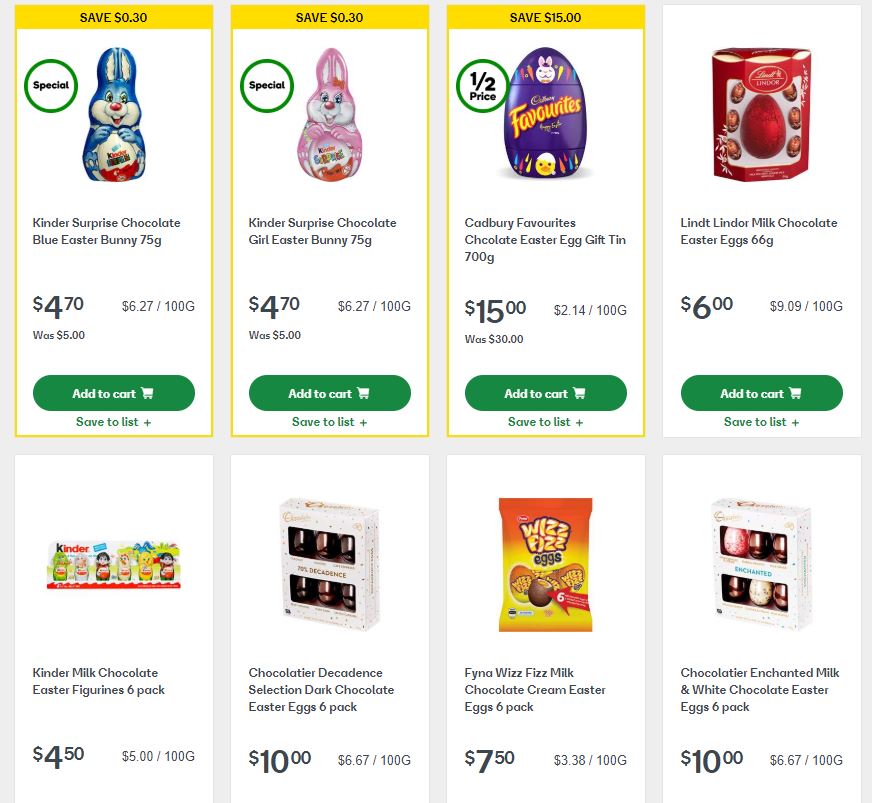Select the Special badge on the Girl Easter Bunny
This screenshot has height=803, width=872.
coord(266,86)
